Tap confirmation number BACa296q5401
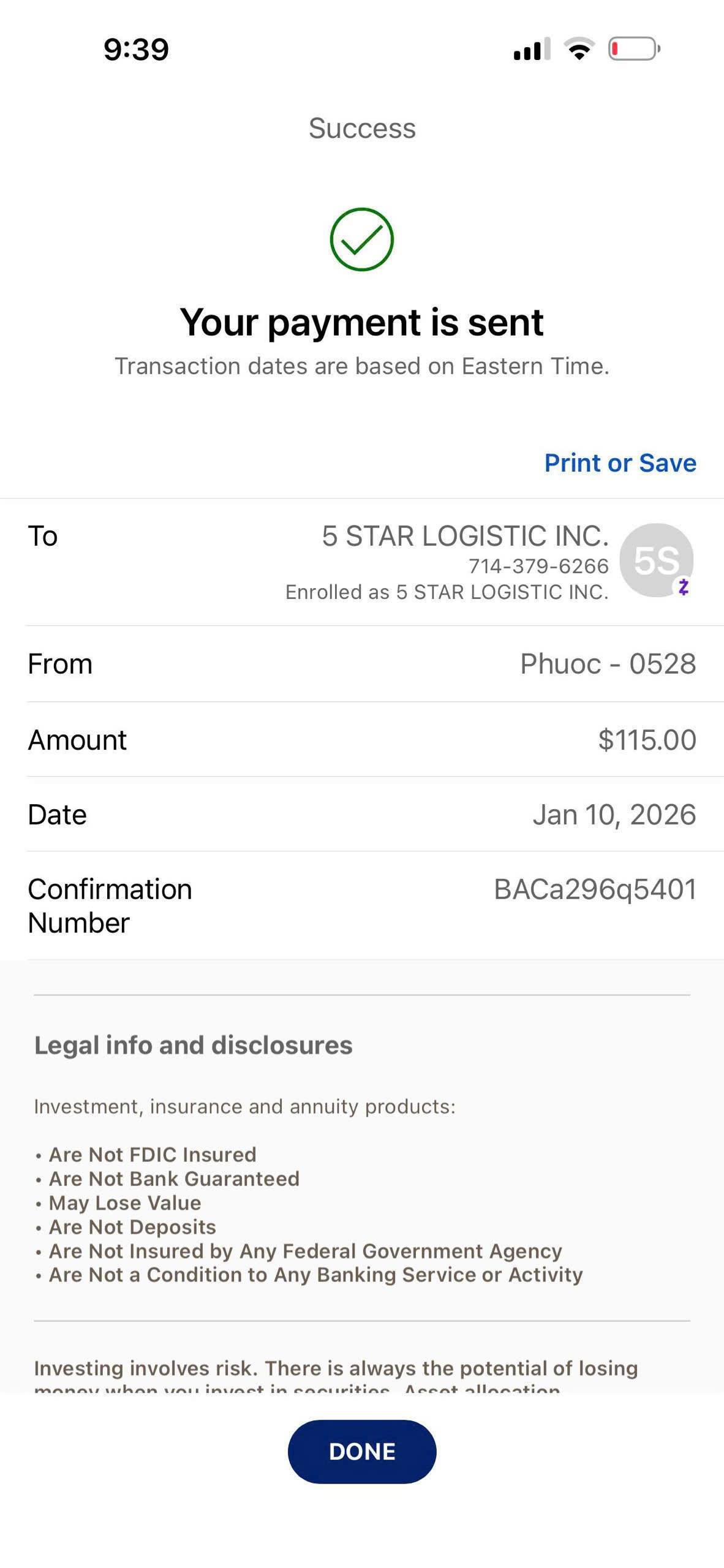Image resolution: width=724 pixels, height=1568 pixels. [x=595, y=889]
